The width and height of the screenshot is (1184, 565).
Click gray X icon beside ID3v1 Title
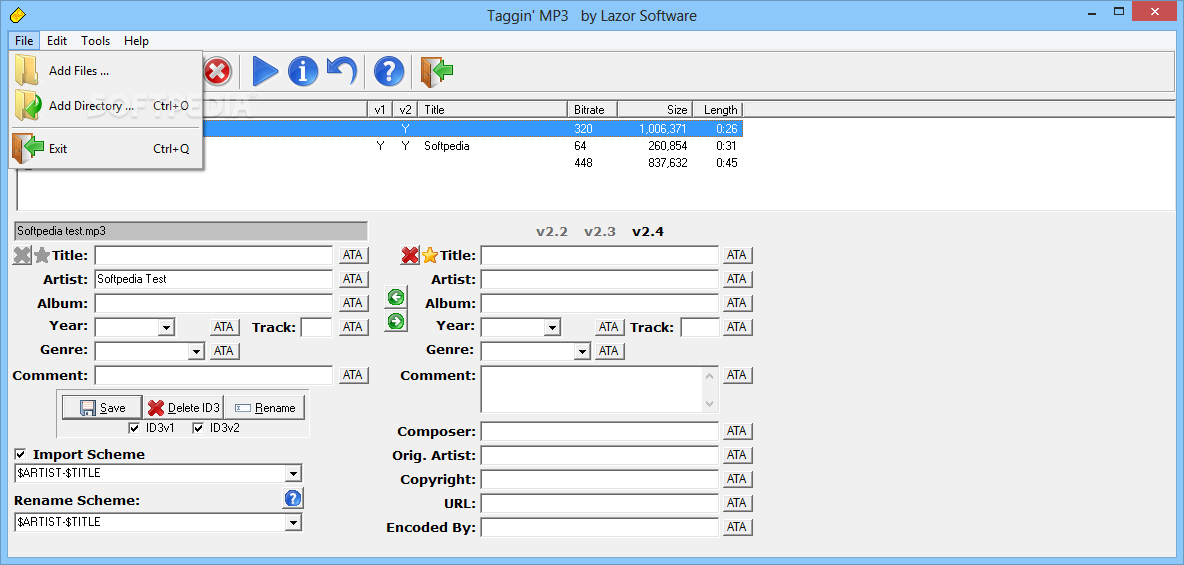coord(22,255)
